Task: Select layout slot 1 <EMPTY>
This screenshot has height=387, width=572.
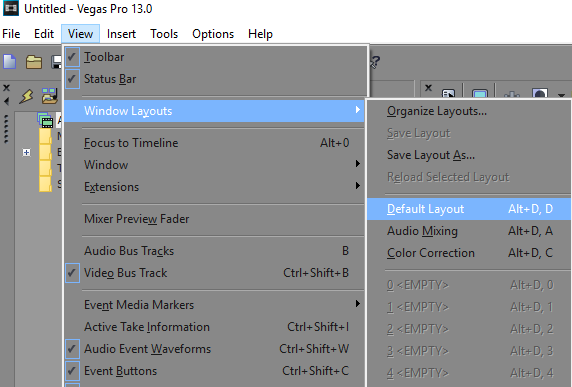Action: tap(469, 307)
